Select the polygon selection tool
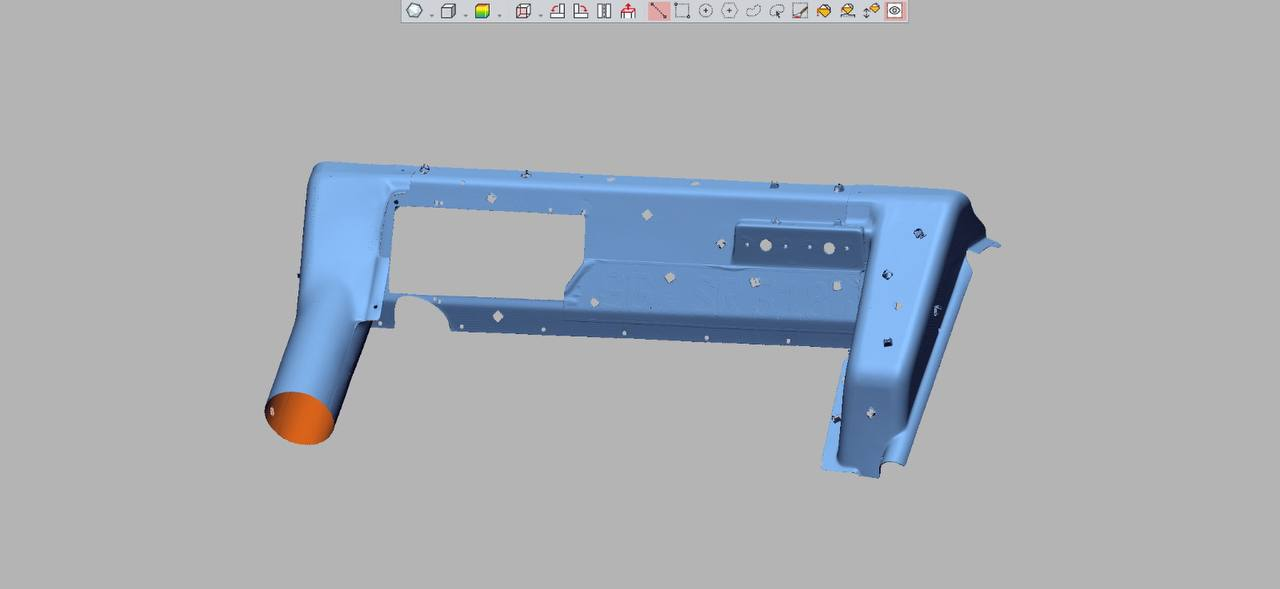Screen dimensions: 1280x589 pyautogui.click(x=730, y=11)
